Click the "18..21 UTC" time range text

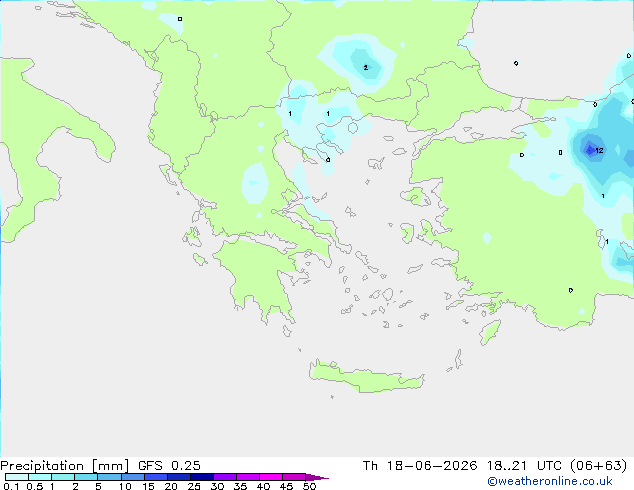[524, 466]
